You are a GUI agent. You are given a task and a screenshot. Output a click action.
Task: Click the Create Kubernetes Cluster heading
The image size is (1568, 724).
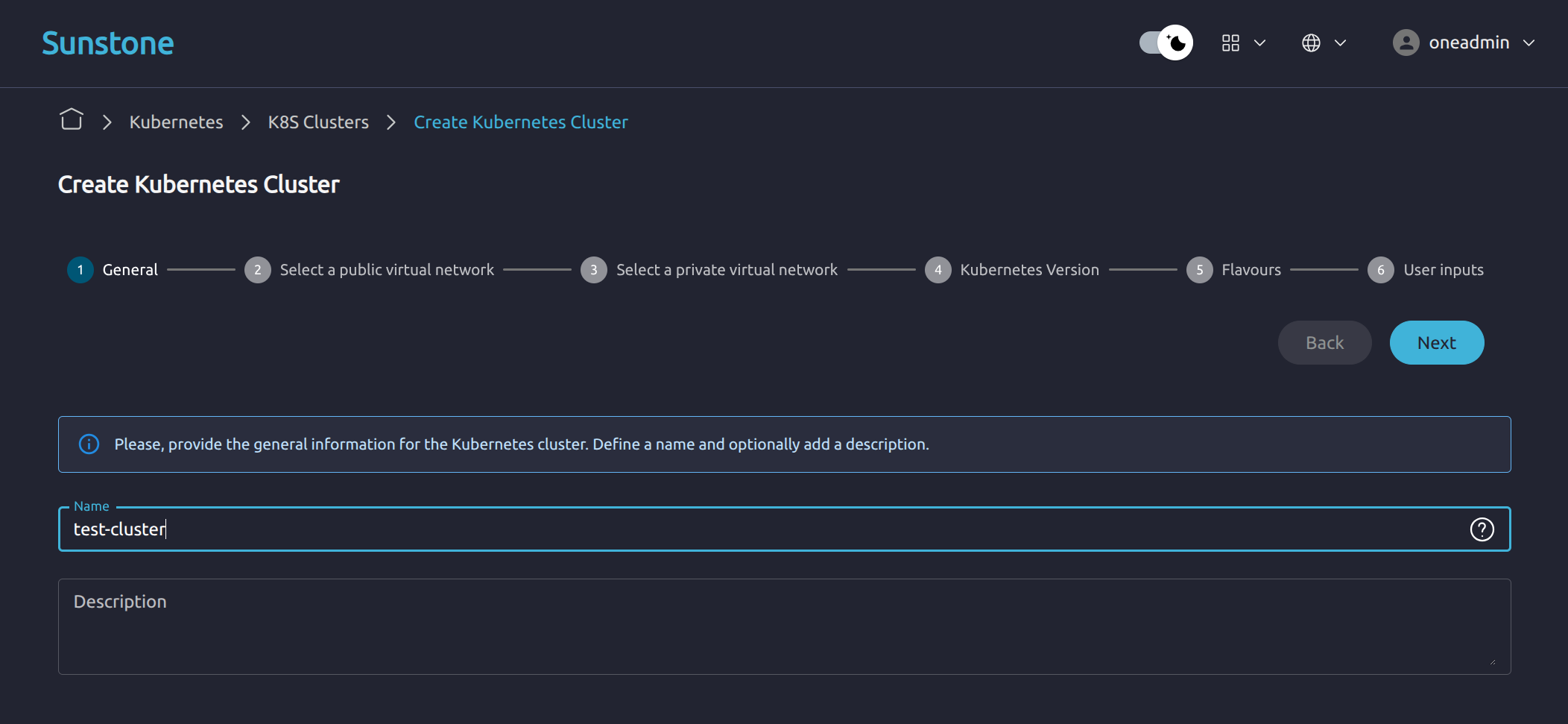(x=199, y=184)
